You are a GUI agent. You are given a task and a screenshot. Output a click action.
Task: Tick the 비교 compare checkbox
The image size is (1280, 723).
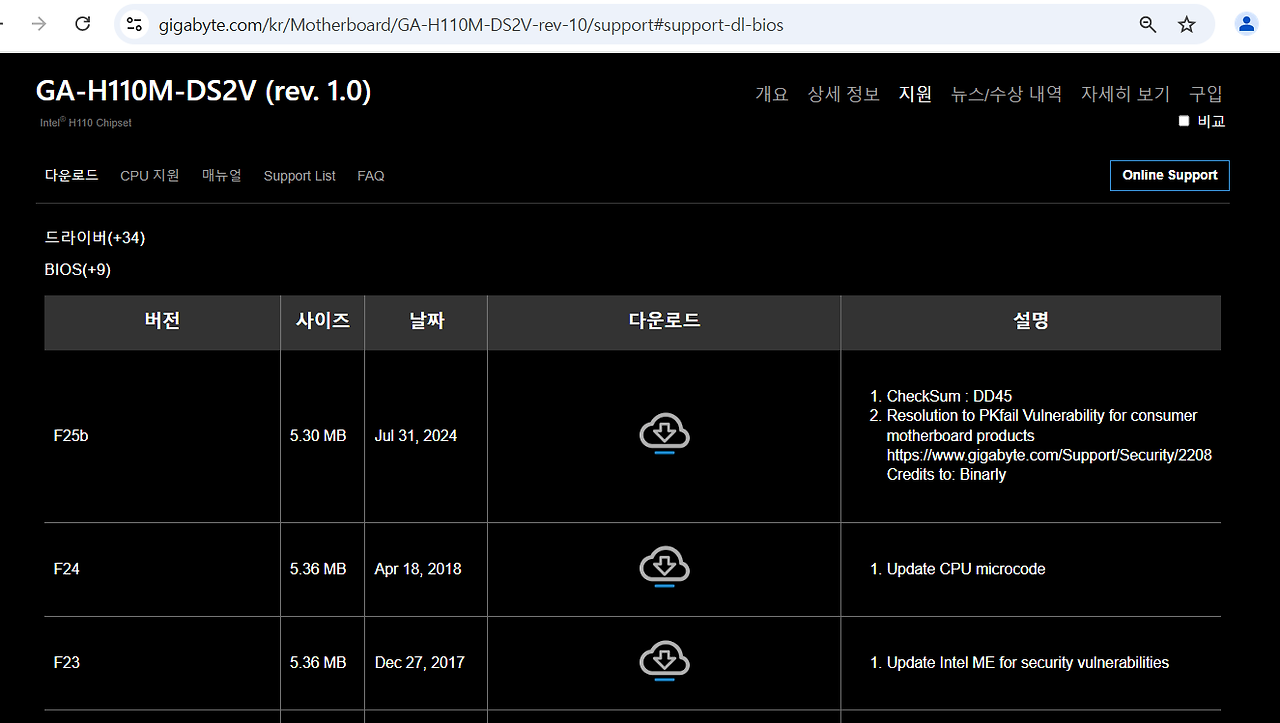click(1184, 121)
